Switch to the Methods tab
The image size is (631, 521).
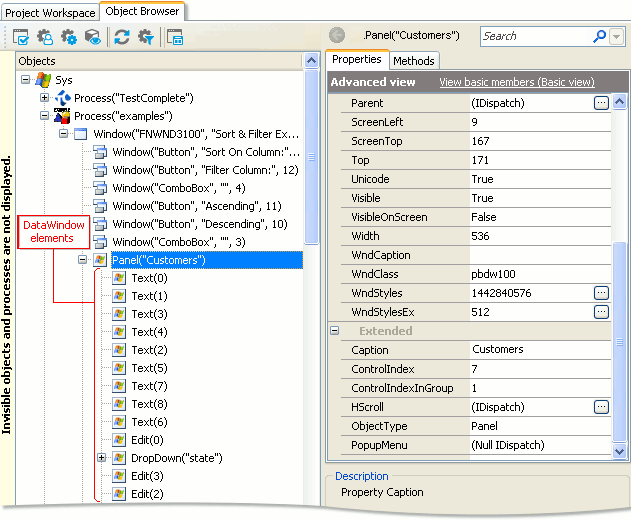[413, 61]
